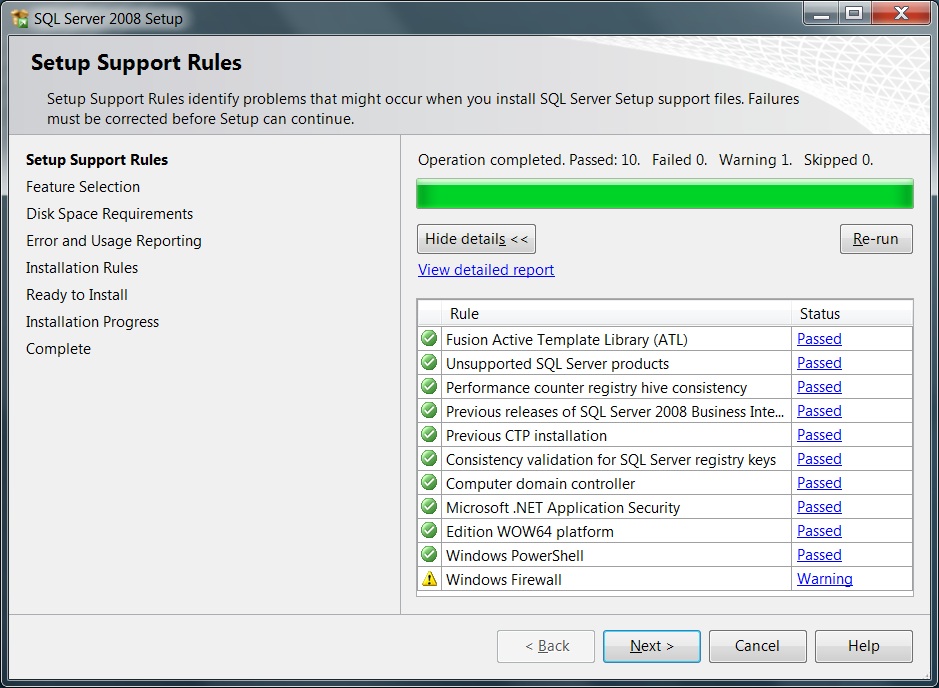The image size is (939, 688).
Task: Sort the table by the Rule column header
Action: (x=604, y=314)
